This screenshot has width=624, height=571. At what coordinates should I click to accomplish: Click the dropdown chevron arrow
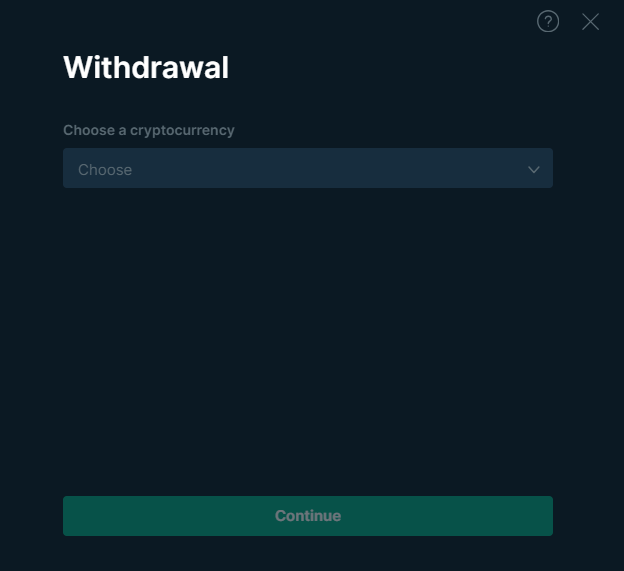tap(534, 169)
